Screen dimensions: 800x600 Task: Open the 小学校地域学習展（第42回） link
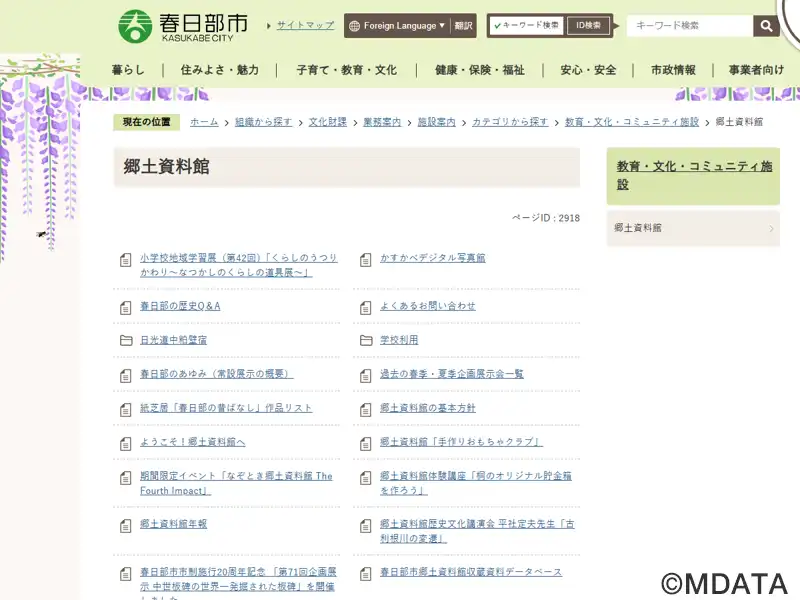[239, 265]
